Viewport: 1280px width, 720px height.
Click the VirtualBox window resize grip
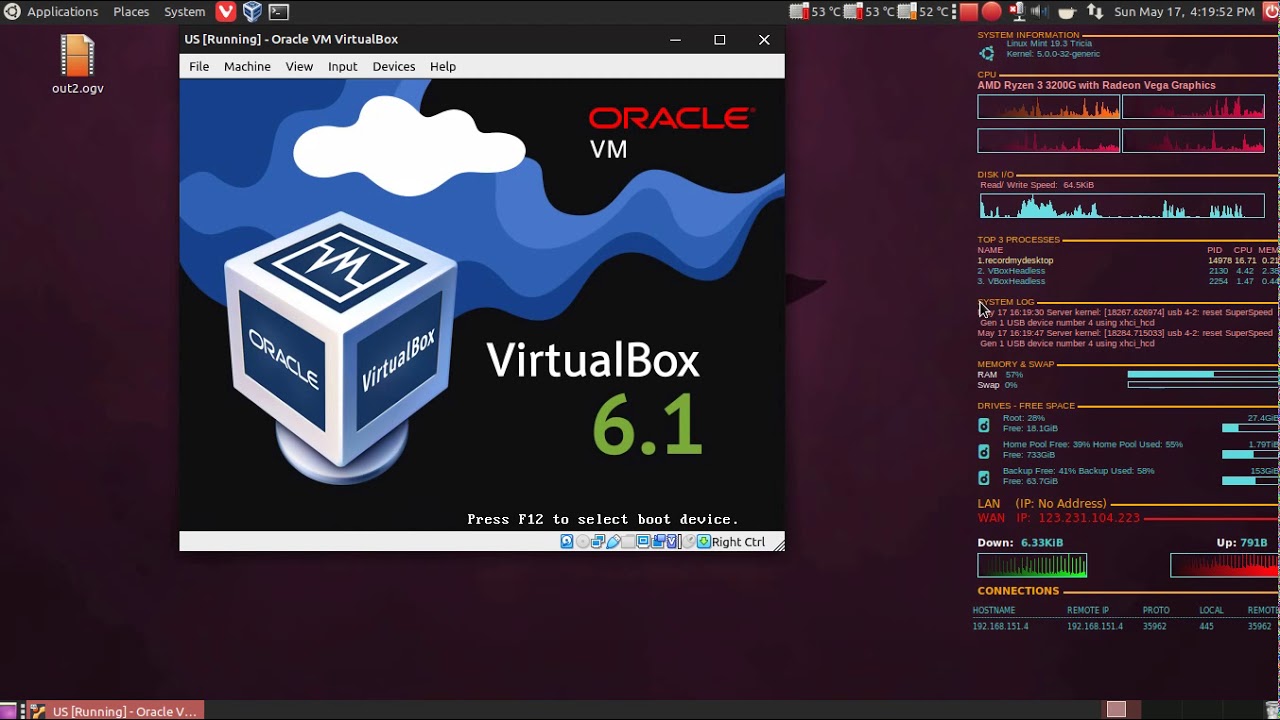(778, 544)
